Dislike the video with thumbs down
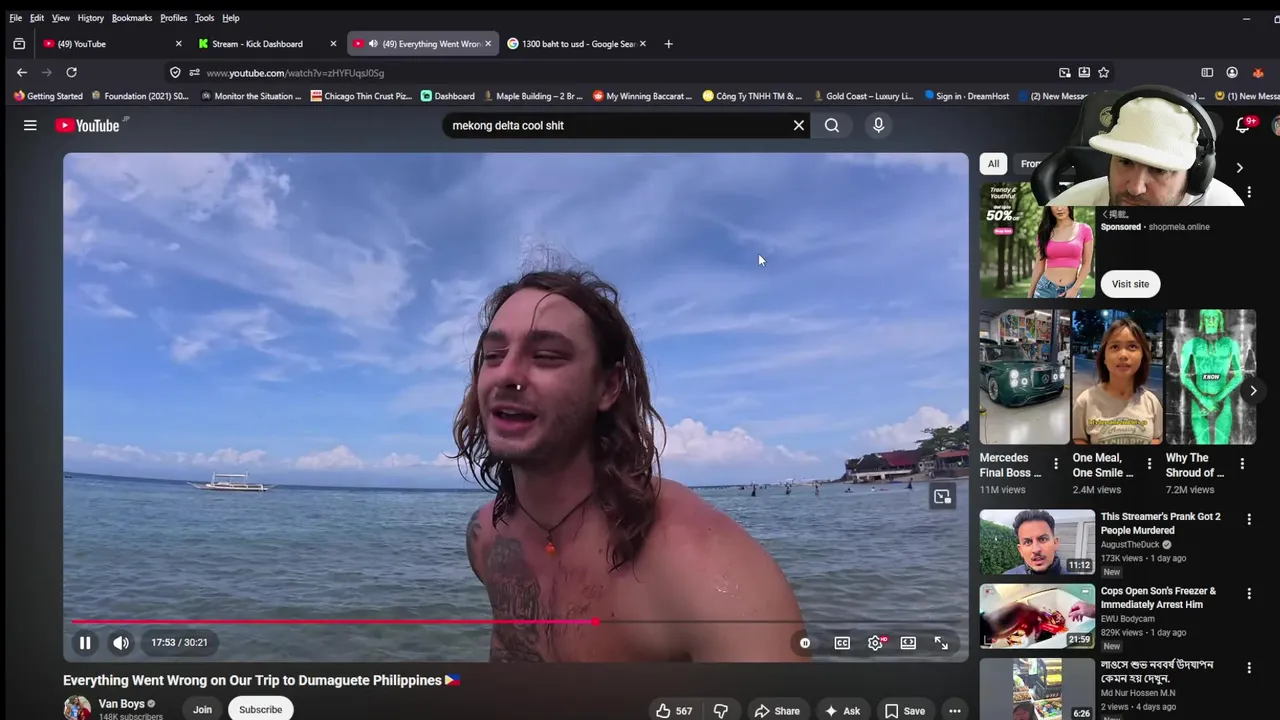Viewport: 1280px width, 720px height. (720, 711)
